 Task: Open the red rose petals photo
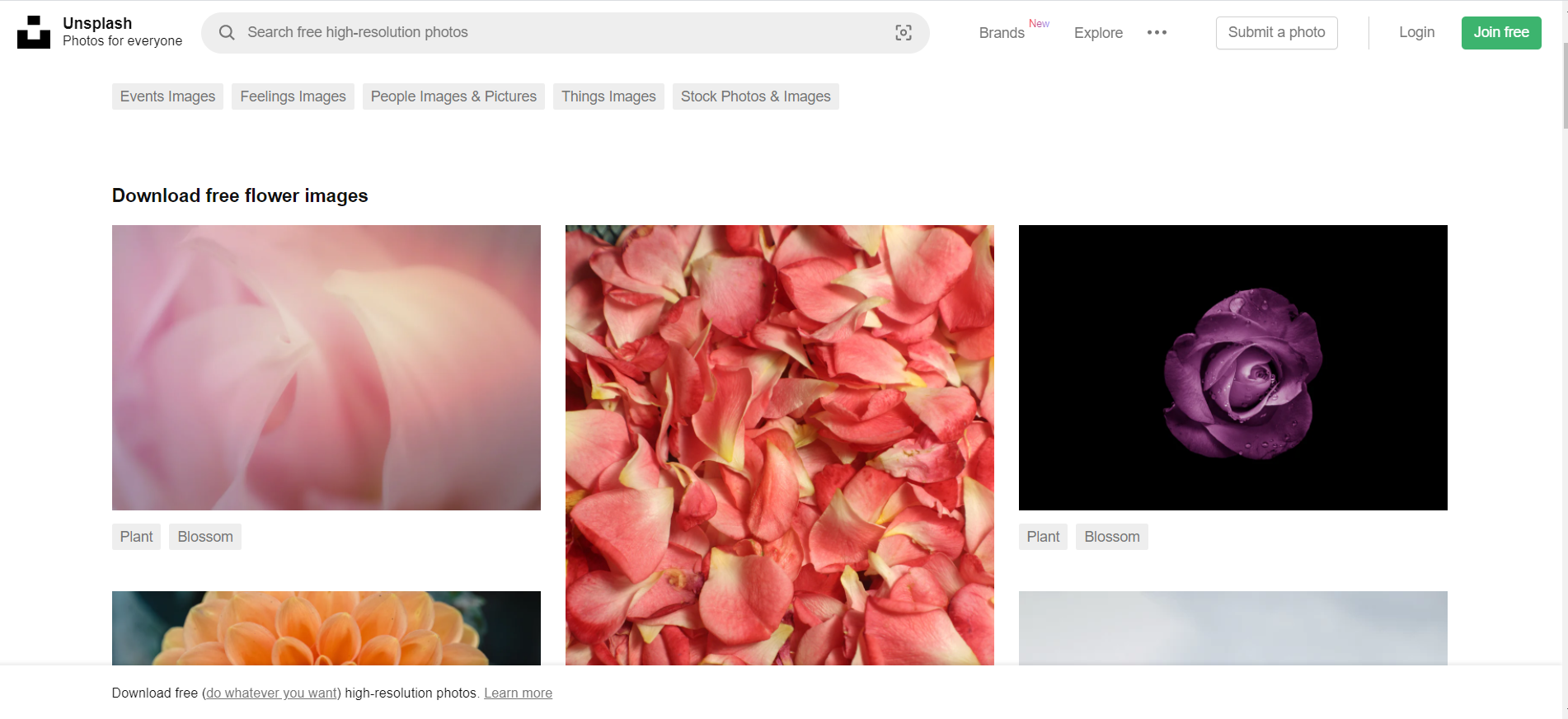[x=780, y=445]
